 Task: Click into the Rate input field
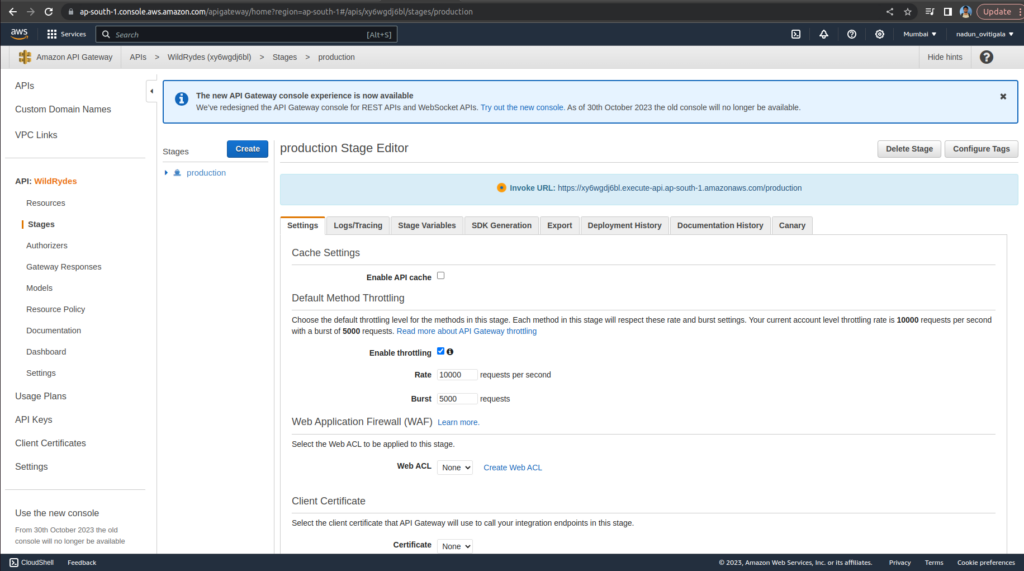pos(456,374)
